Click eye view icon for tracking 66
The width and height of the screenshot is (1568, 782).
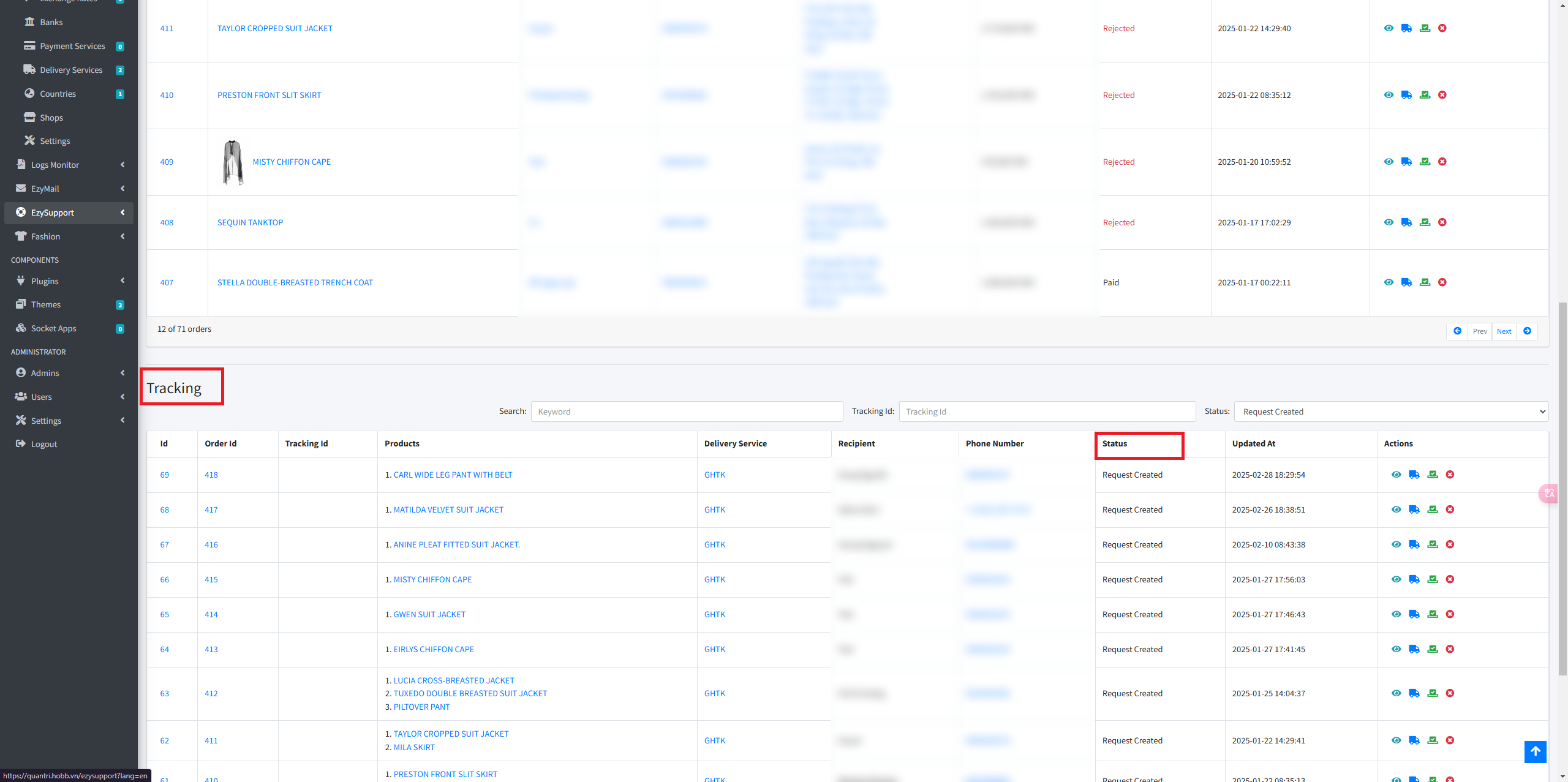point(1396,579)
